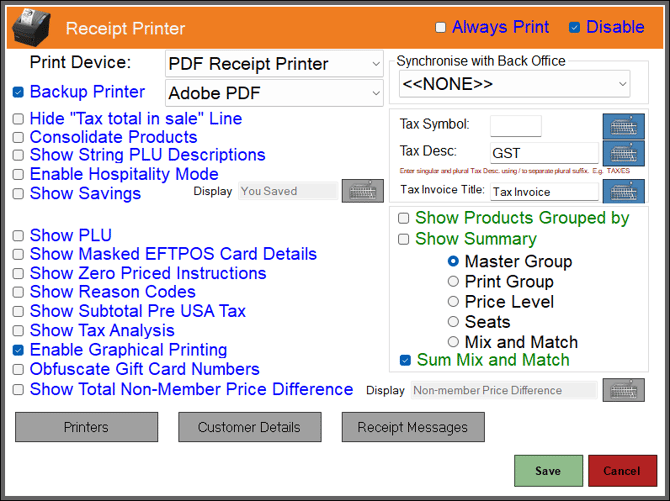The height and width of the screenshot is (501, 670).
Task: Uncheck Sum Mix and Match
Action: (x=405, y=360)
